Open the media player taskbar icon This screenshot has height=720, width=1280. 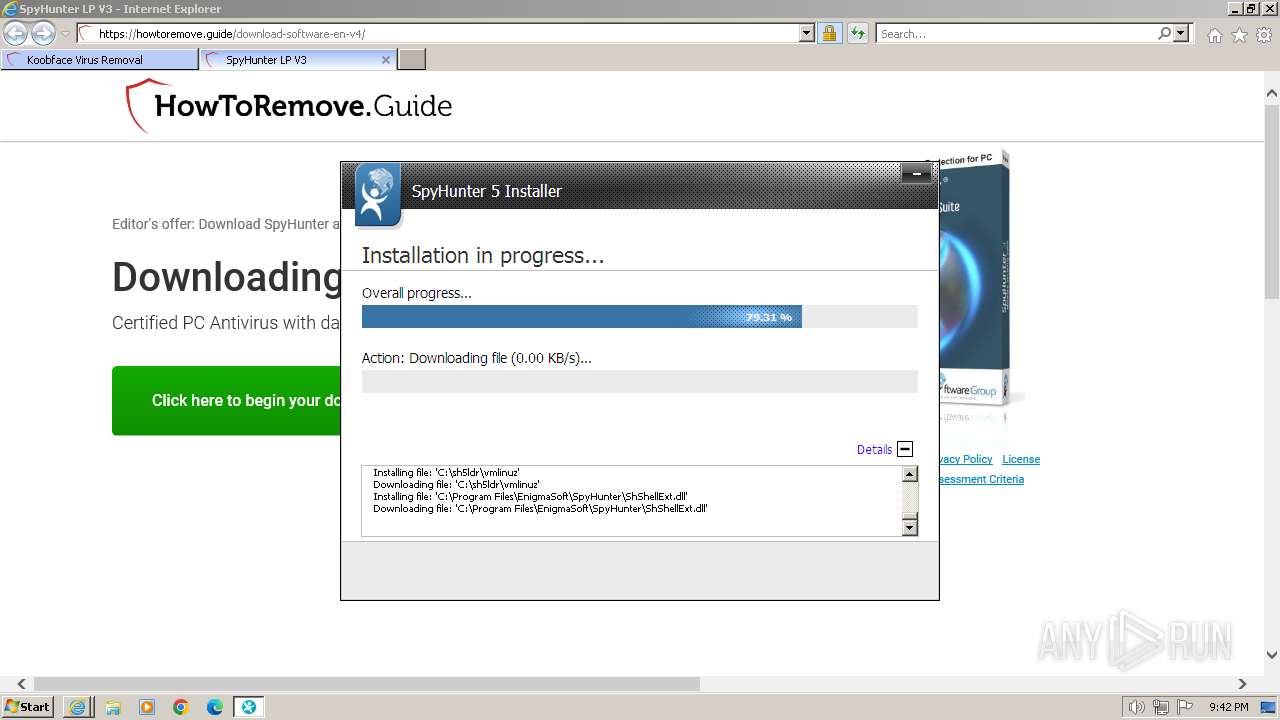[147, 707]
